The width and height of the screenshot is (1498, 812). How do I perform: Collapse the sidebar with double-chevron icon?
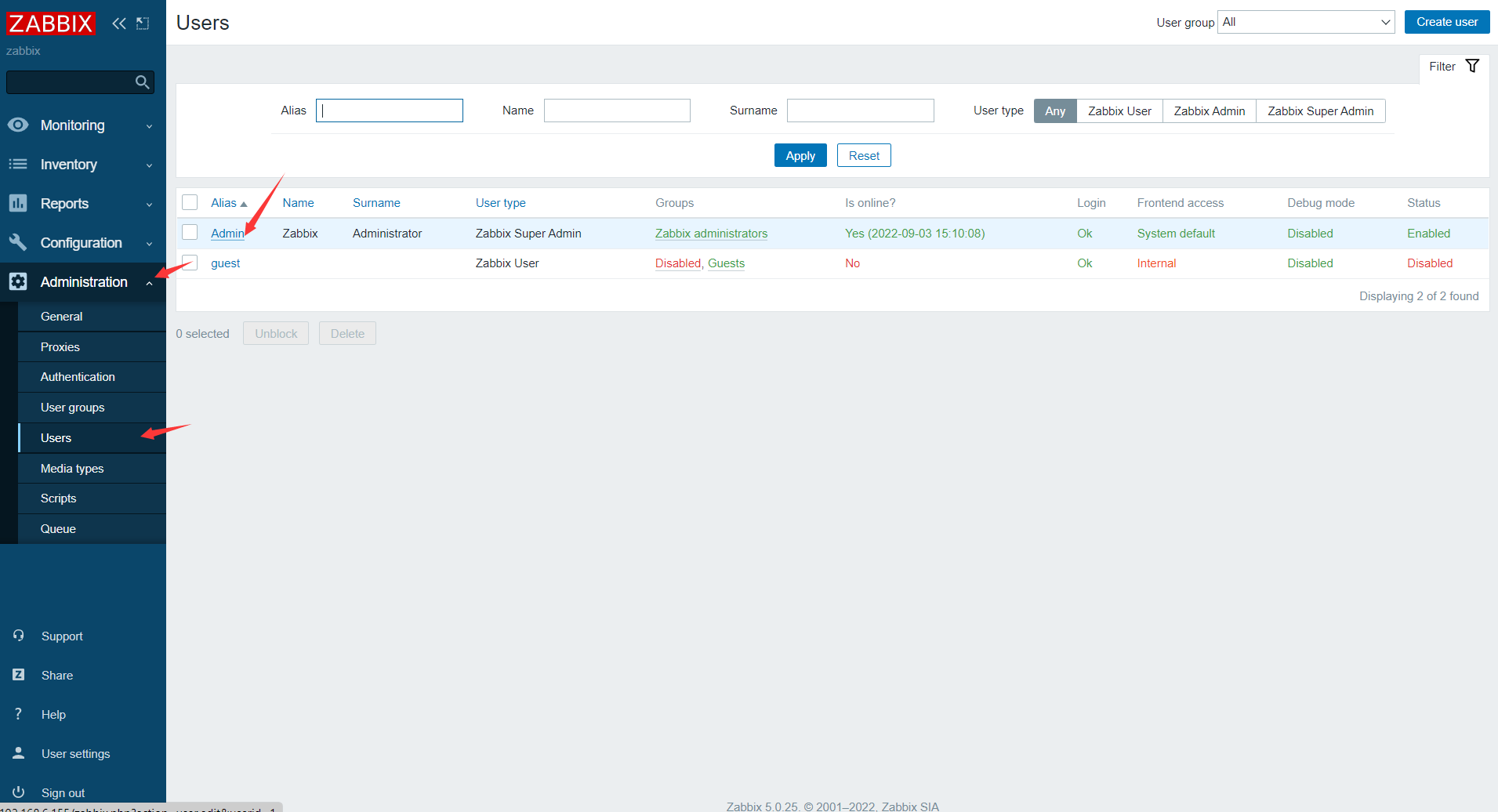click(119, 24)
